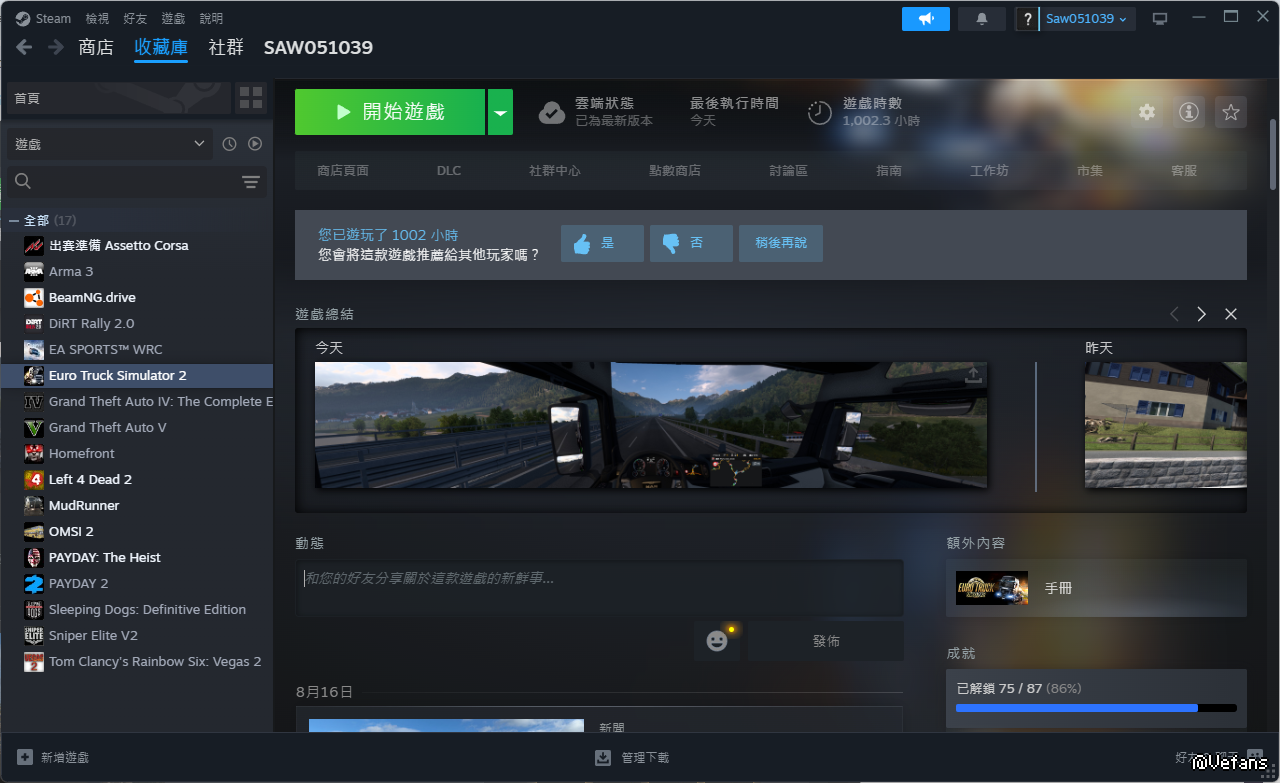Open advanced filter options icon

pyautogui.click(x=251, y=181)
